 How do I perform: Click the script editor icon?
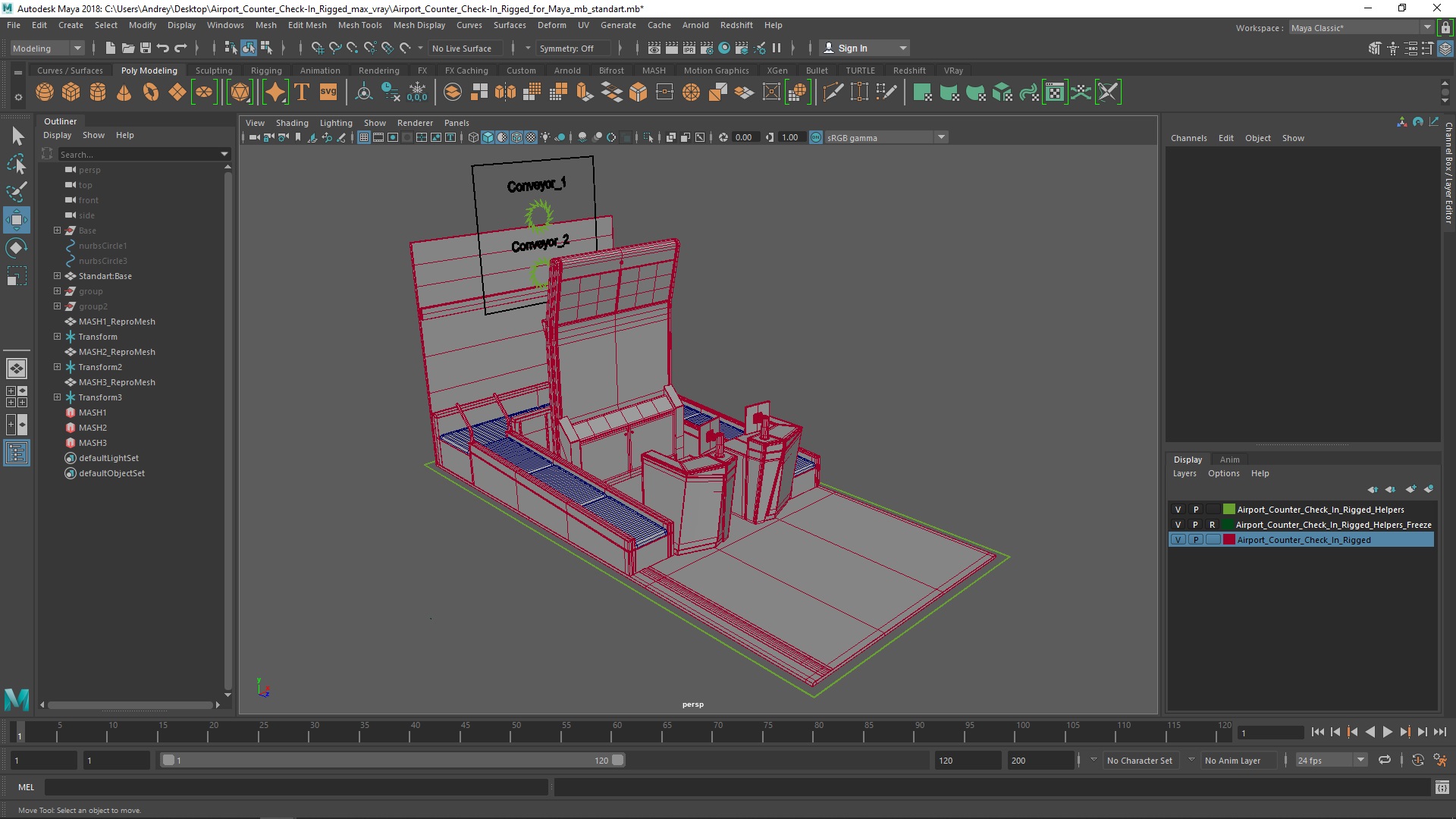[x=1442, y=787]
